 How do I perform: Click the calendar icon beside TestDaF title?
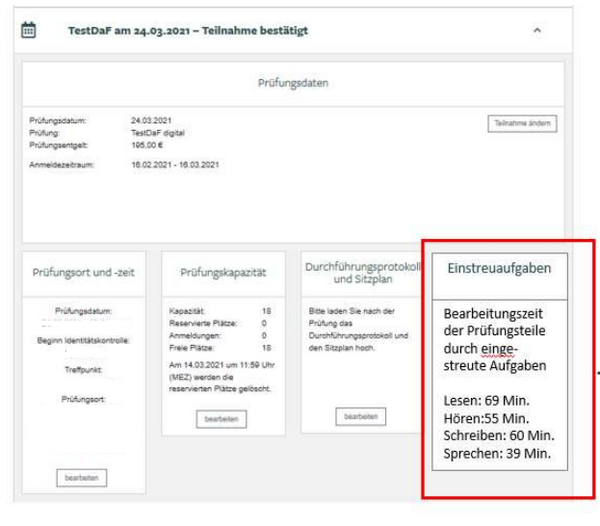(x=28, y=30)
